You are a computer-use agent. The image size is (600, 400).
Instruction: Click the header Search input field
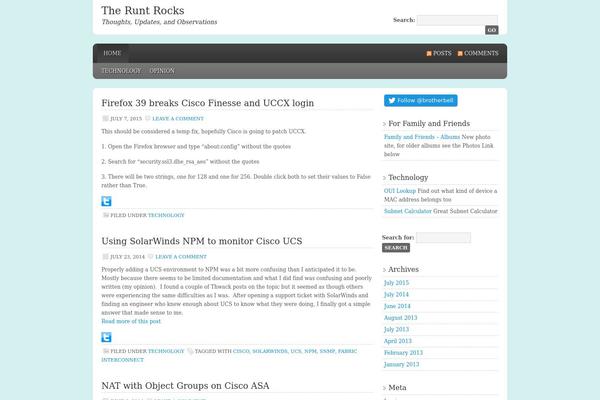click(457, 20)
